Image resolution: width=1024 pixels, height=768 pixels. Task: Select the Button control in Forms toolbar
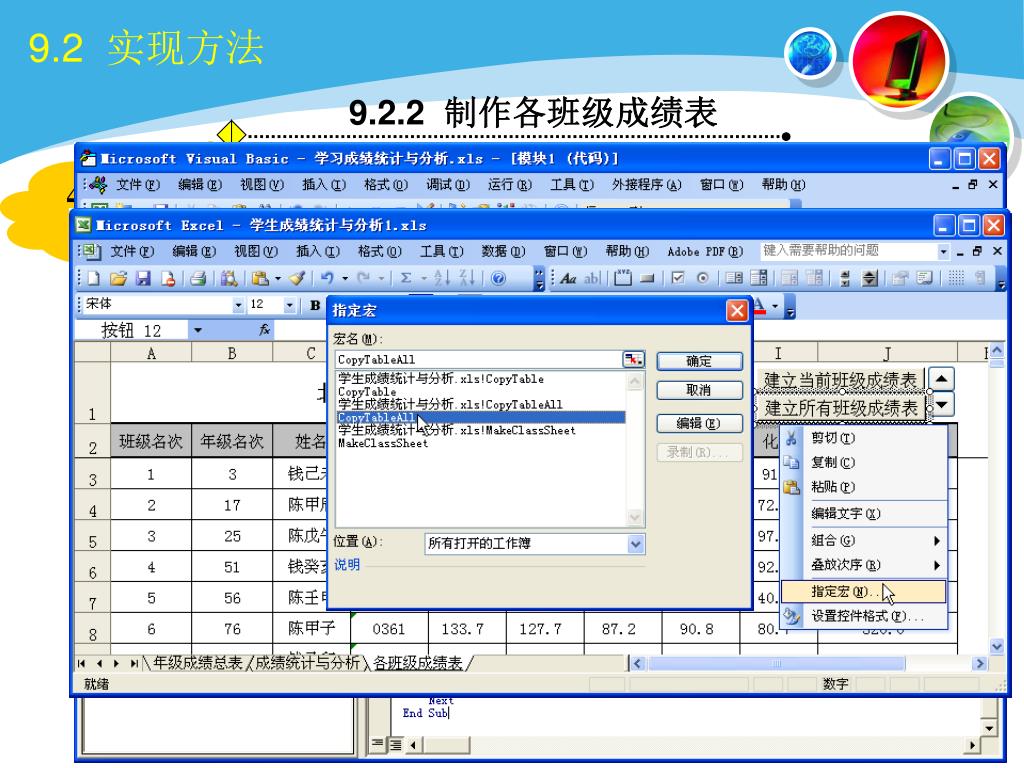pos(647,279)
